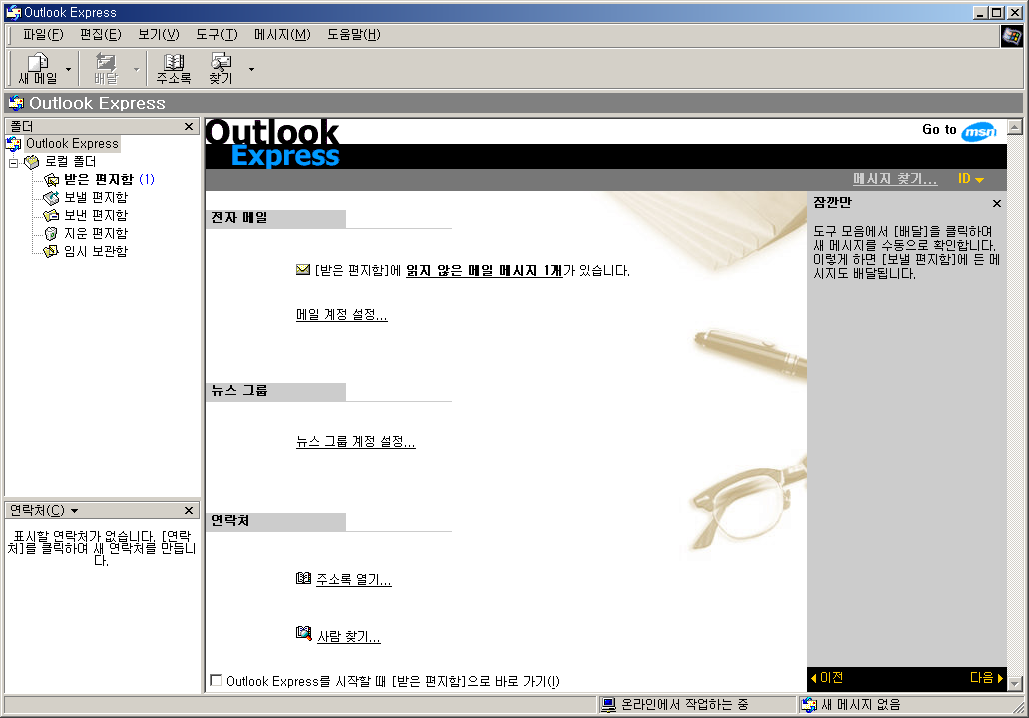Click the Outlook Express tree root icon

pyautogui.click(x=14, y=144)
